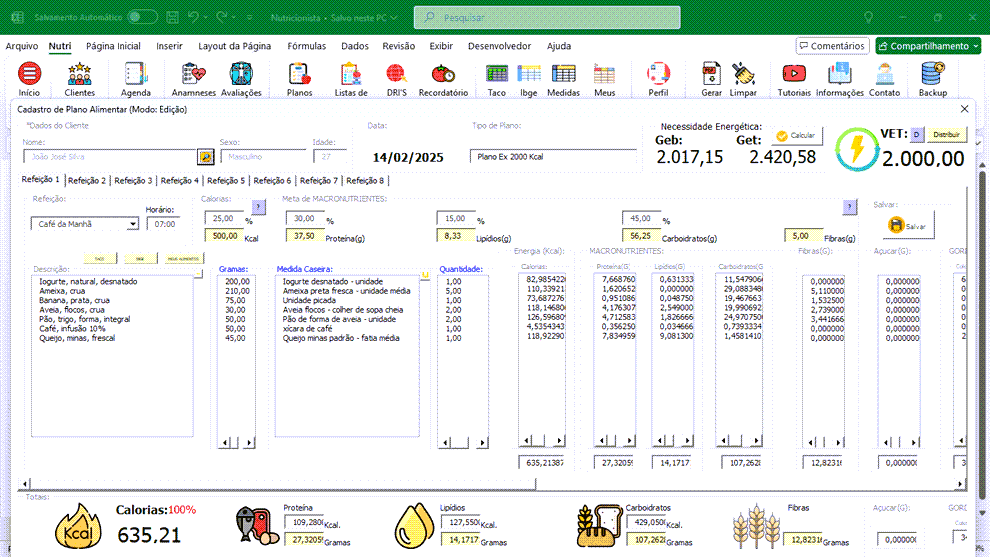Image resolution: width=991 pixels, height=557 pixels.
Task: Click the Distribuir button
Action: [x=946, y=135]
